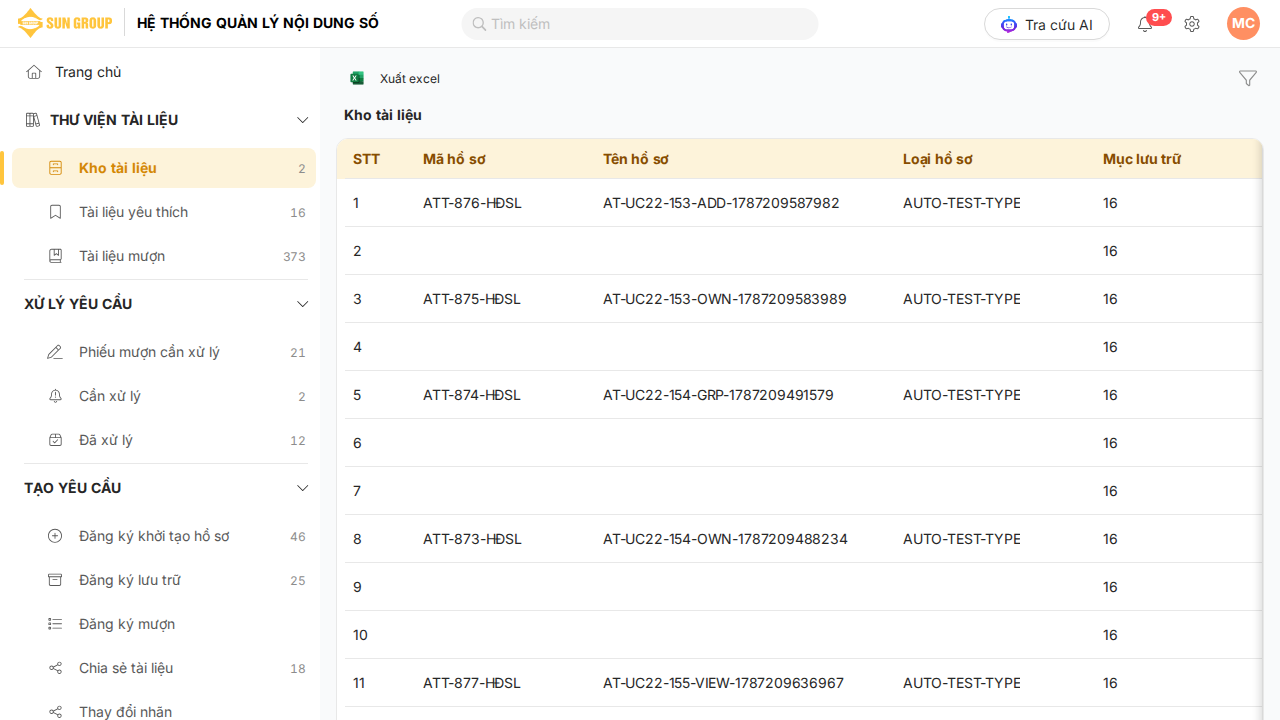The image size is (1280, 720).
Task: Click record name AT-UC22-153-OWN-1787209583989
Action: [725, 299]
